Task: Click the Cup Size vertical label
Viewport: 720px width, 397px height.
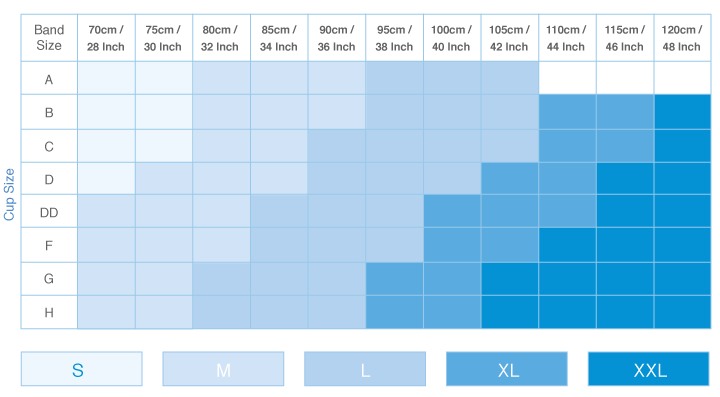Action: tap(9, 195)
